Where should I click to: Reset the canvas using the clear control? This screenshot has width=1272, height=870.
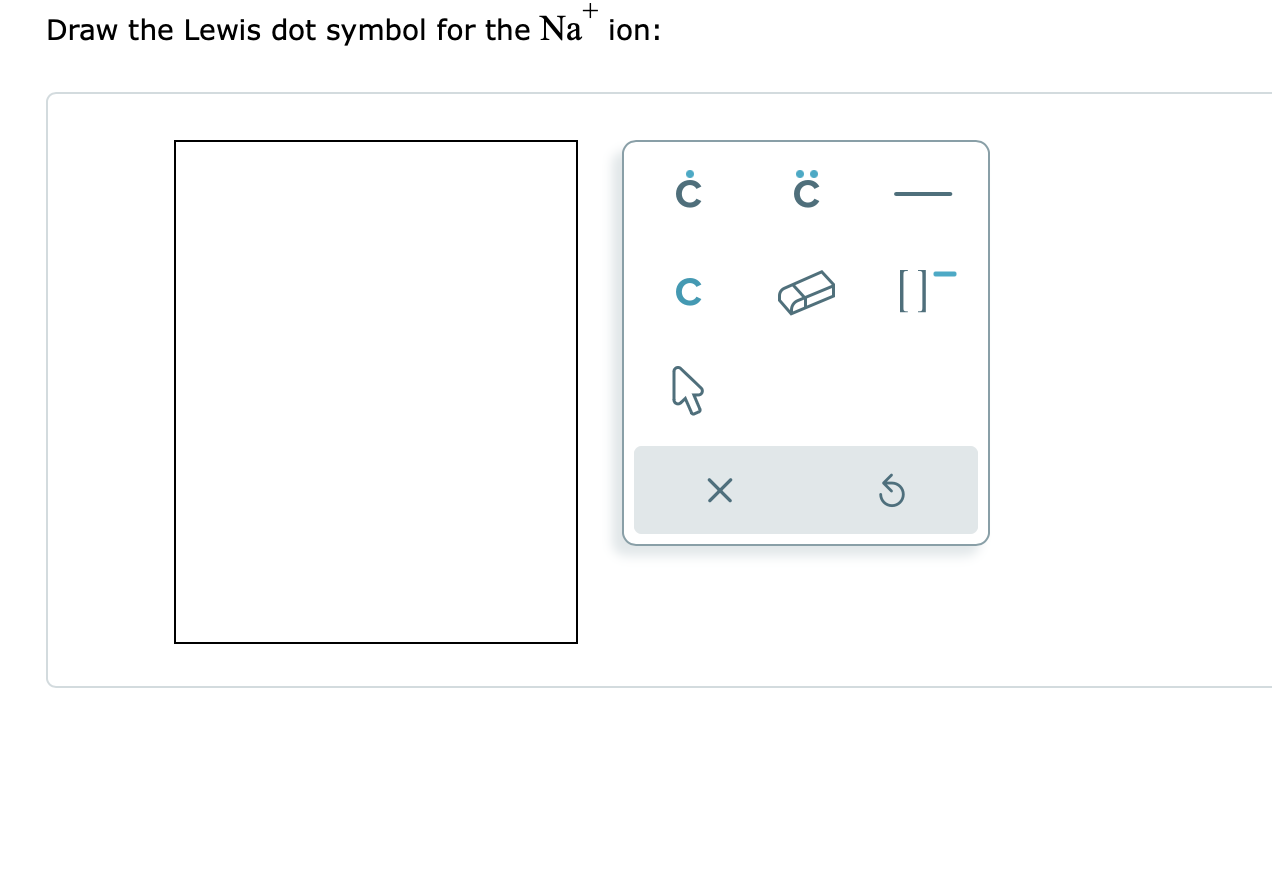pyautogui.click(x=719, y=490)
